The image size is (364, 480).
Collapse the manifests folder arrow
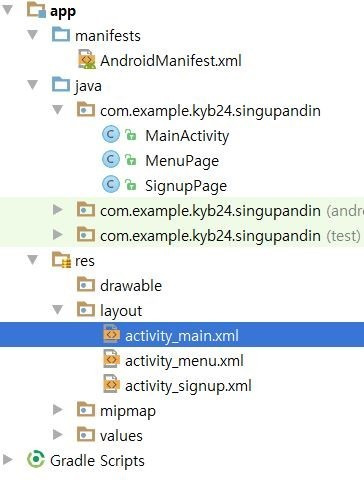(32, 35)
